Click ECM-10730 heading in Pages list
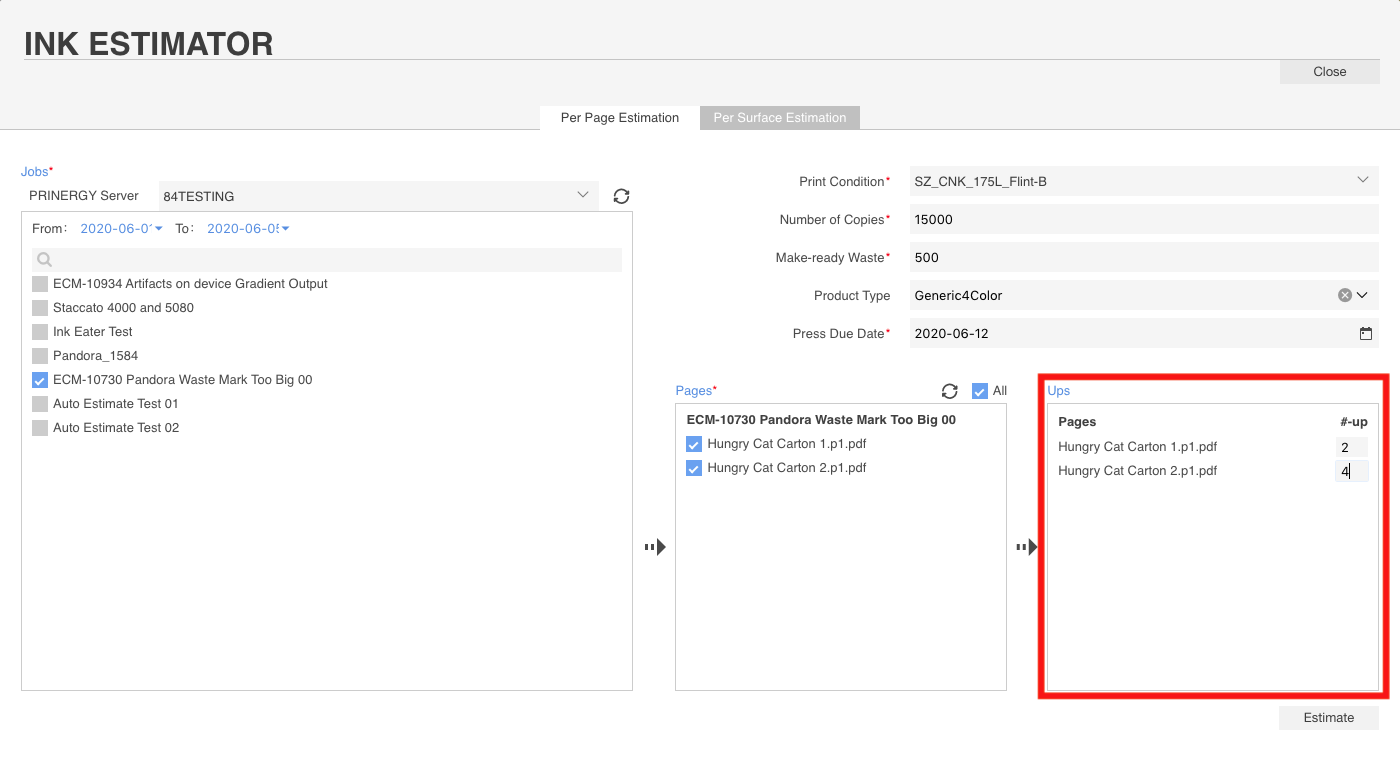The height and width of the screenshot is (760, 1400). [x=821, y=420]
